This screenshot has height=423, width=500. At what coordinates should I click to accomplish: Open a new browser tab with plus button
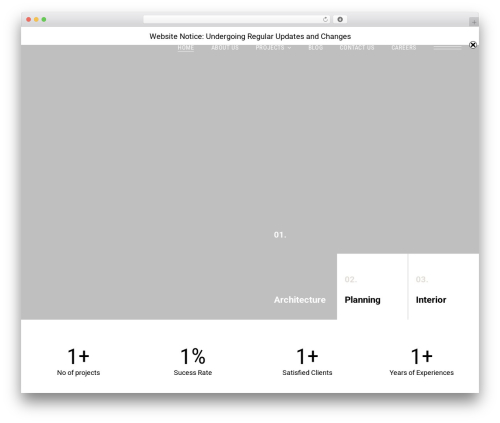tap(474, 22)
